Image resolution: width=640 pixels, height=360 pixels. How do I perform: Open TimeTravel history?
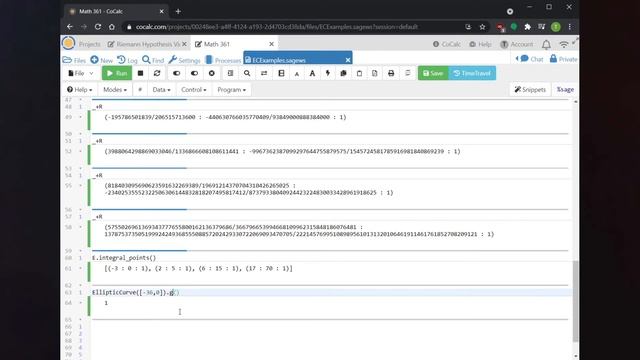pos(472,73)
